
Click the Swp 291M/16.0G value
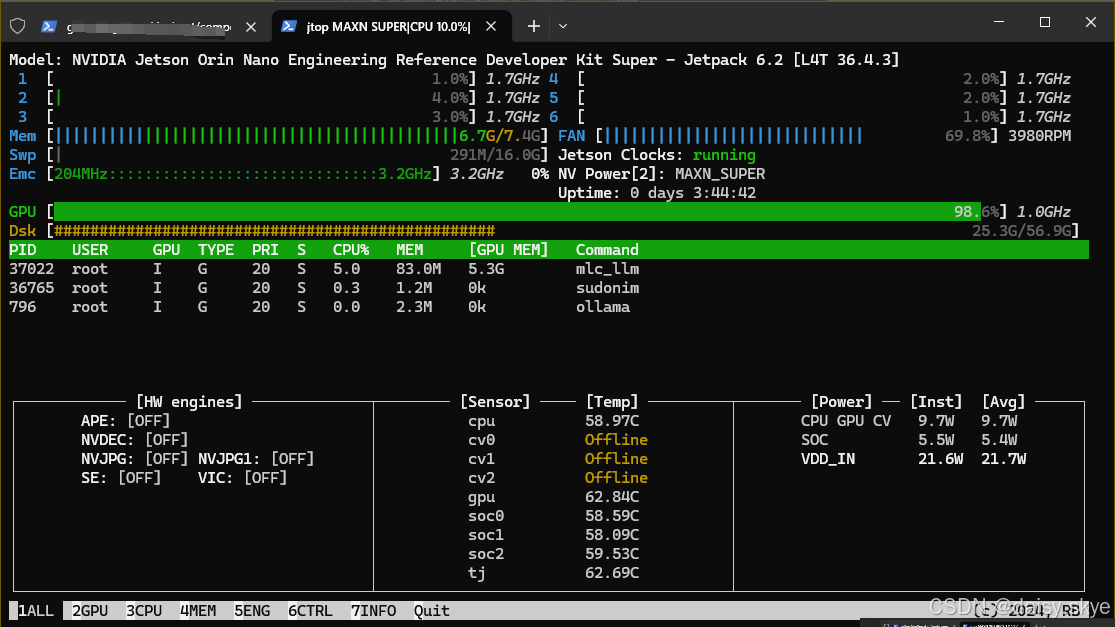pos(498,155)
